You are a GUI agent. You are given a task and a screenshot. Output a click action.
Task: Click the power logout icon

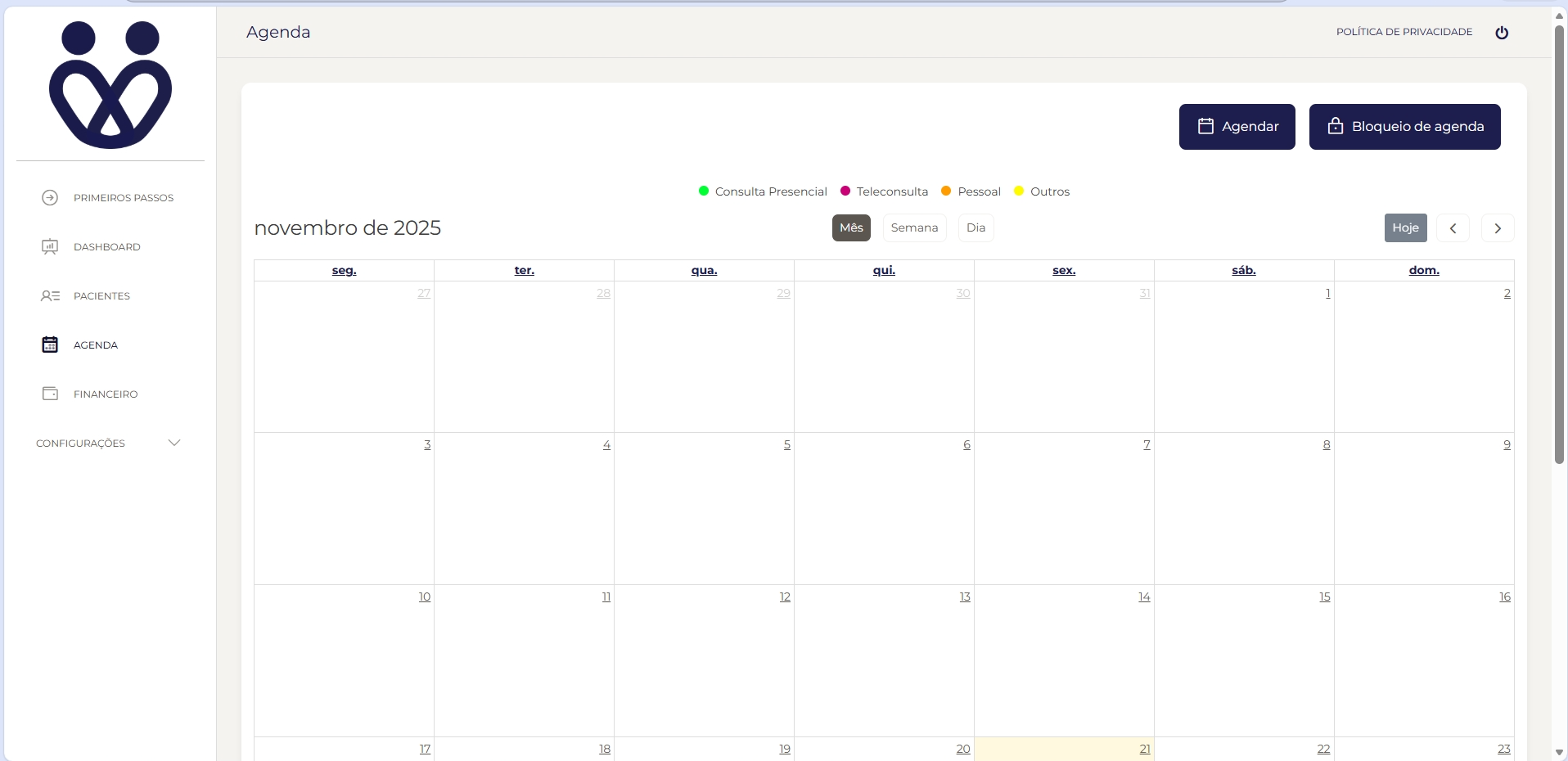[x=1502, y=33]
